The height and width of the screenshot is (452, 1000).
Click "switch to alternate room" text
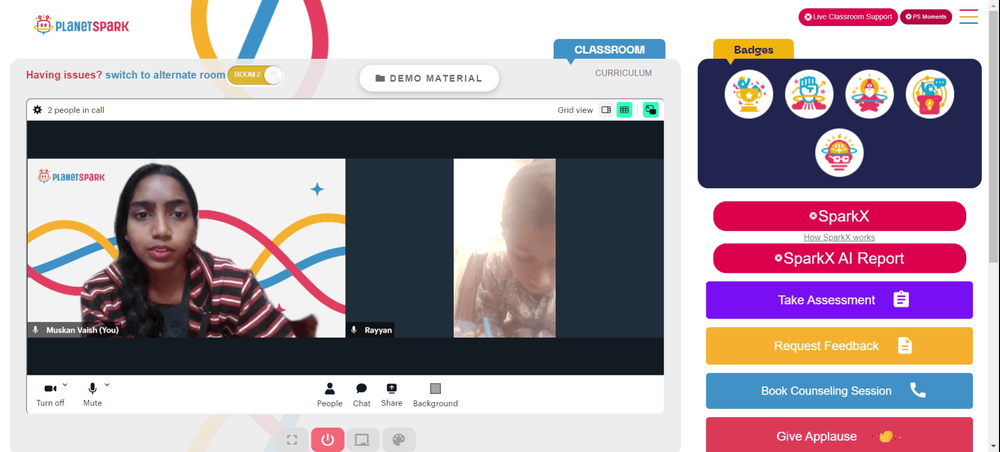[165, 75]
